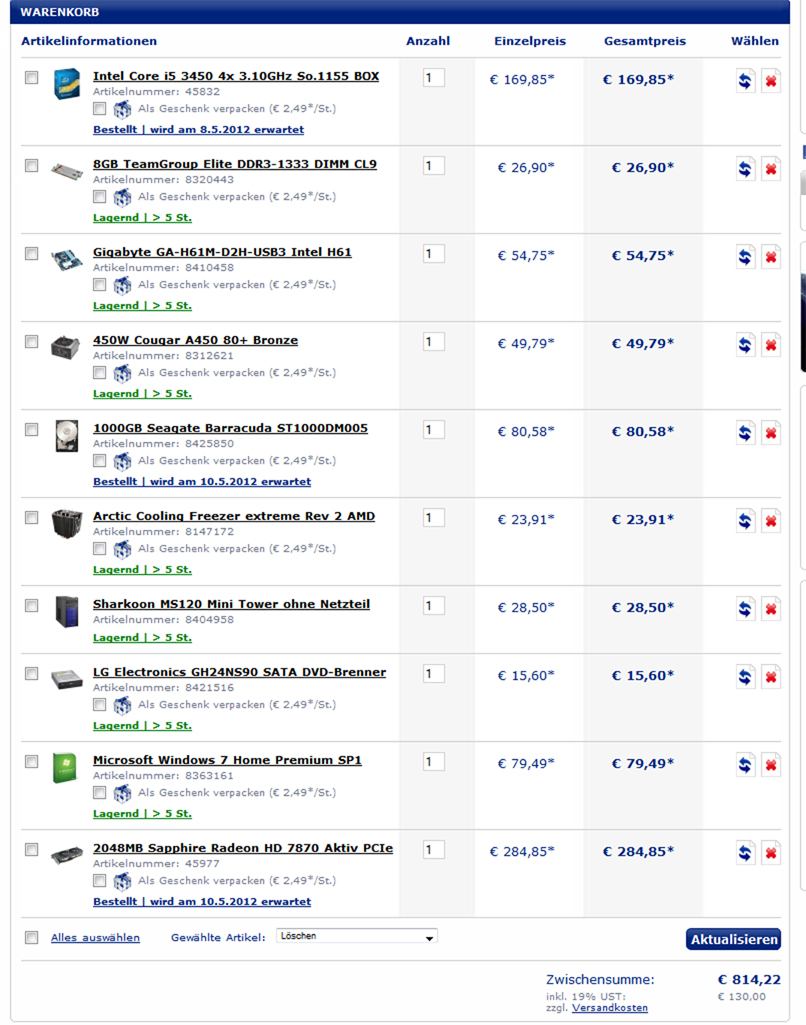The width and height of the screenshot is (806, 1025).
Task: Tick selection checkbox for Intel Core i5 3450
Action: click(31, 78)
